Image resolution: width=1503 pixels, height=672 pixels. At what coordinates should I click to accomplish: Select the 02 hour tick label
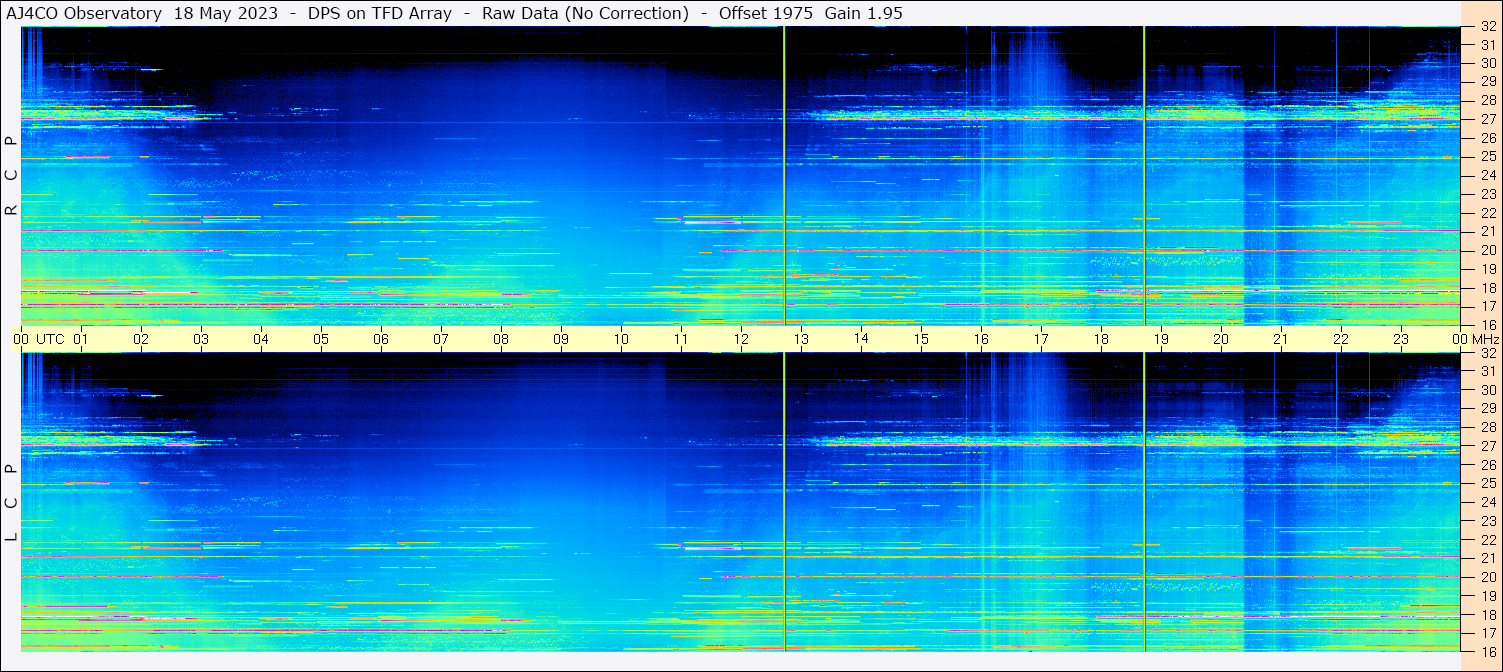click(141, 339)
